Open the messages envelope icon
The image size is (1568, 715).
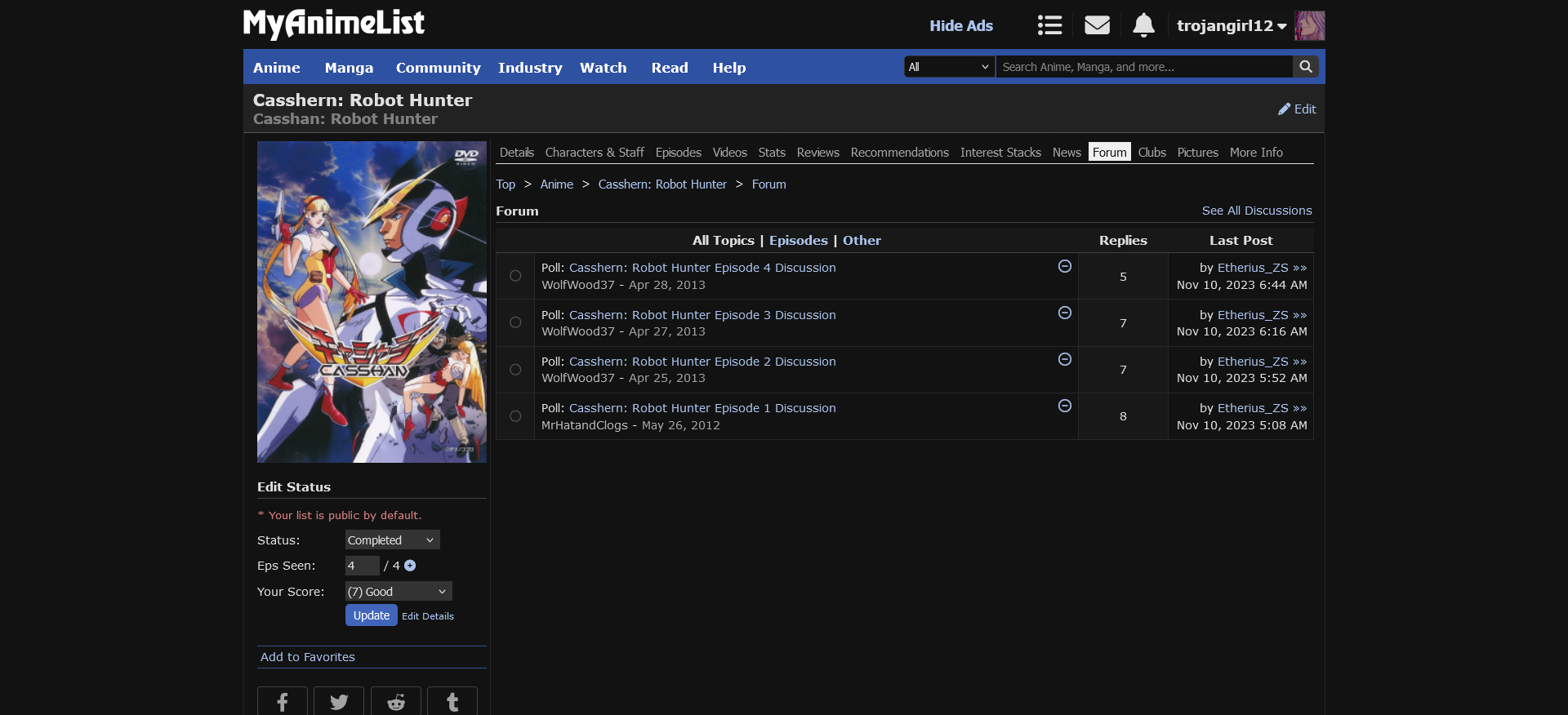pos(1097,25)
